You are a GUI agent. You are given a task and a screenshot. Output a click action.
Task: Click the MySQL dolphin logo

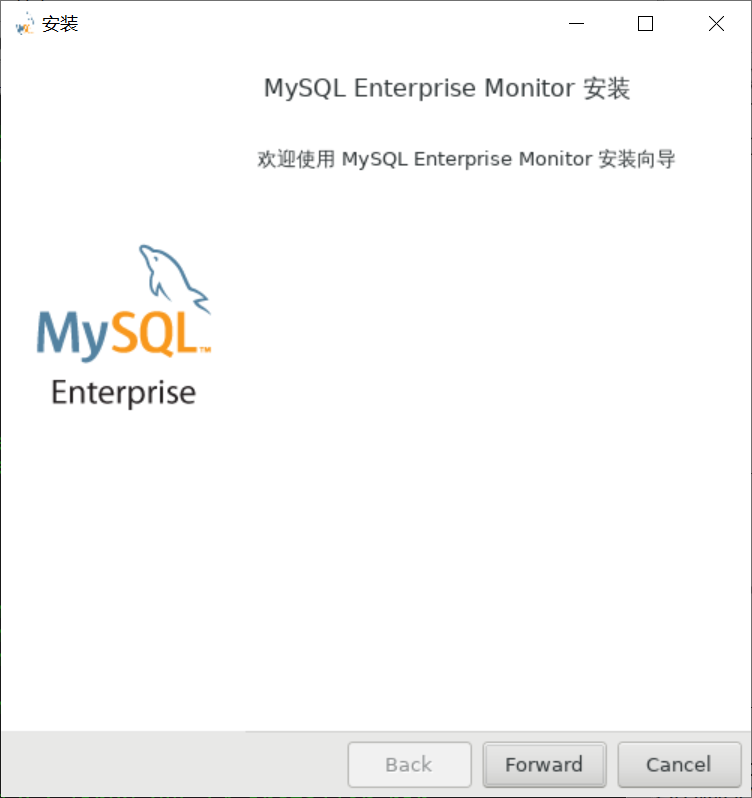click(x=172, y=274)
